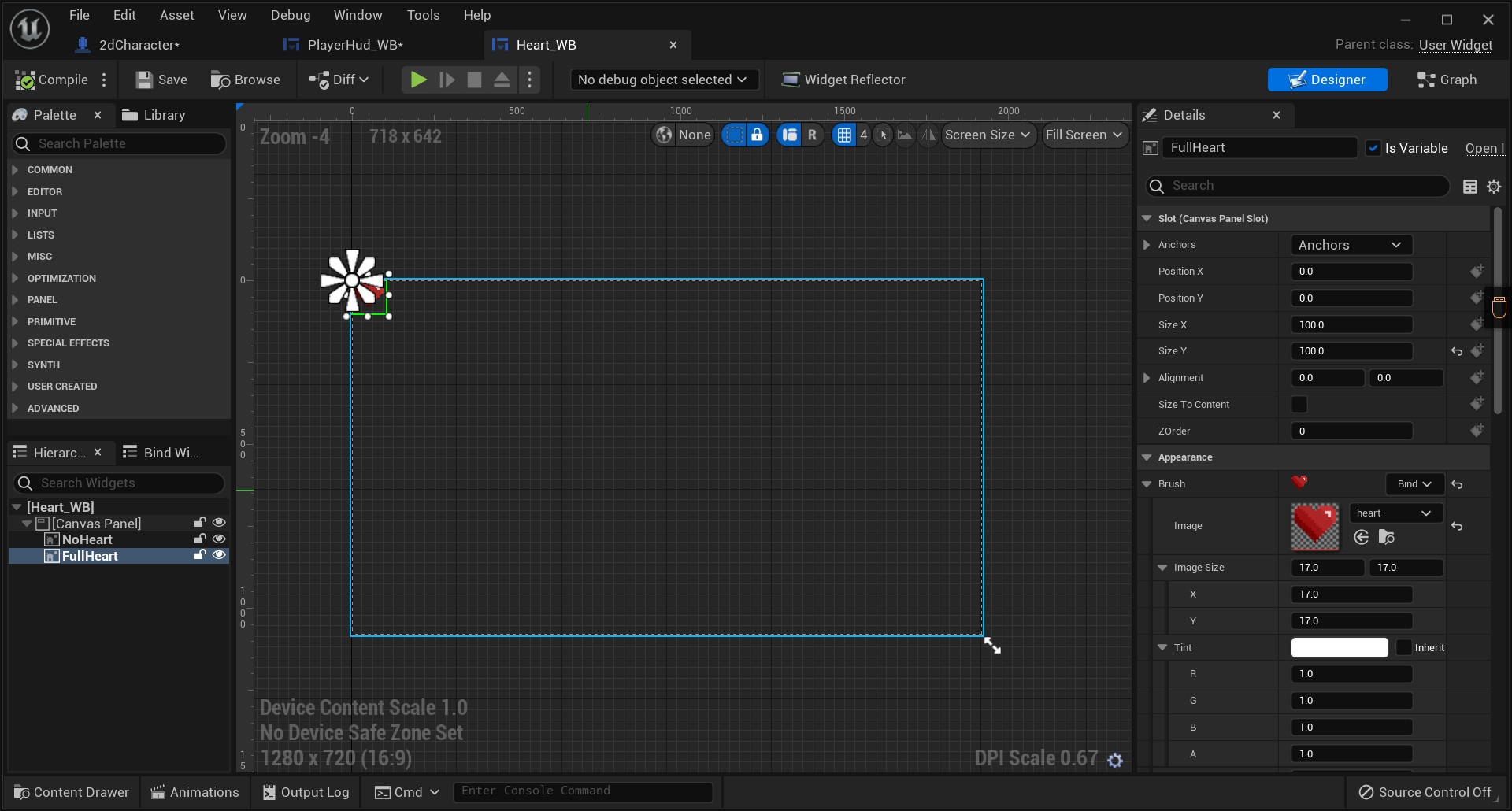This screenshot has width=1512, height=811.
Task: Open Details panel settings gear
Action: [1494, 187]
